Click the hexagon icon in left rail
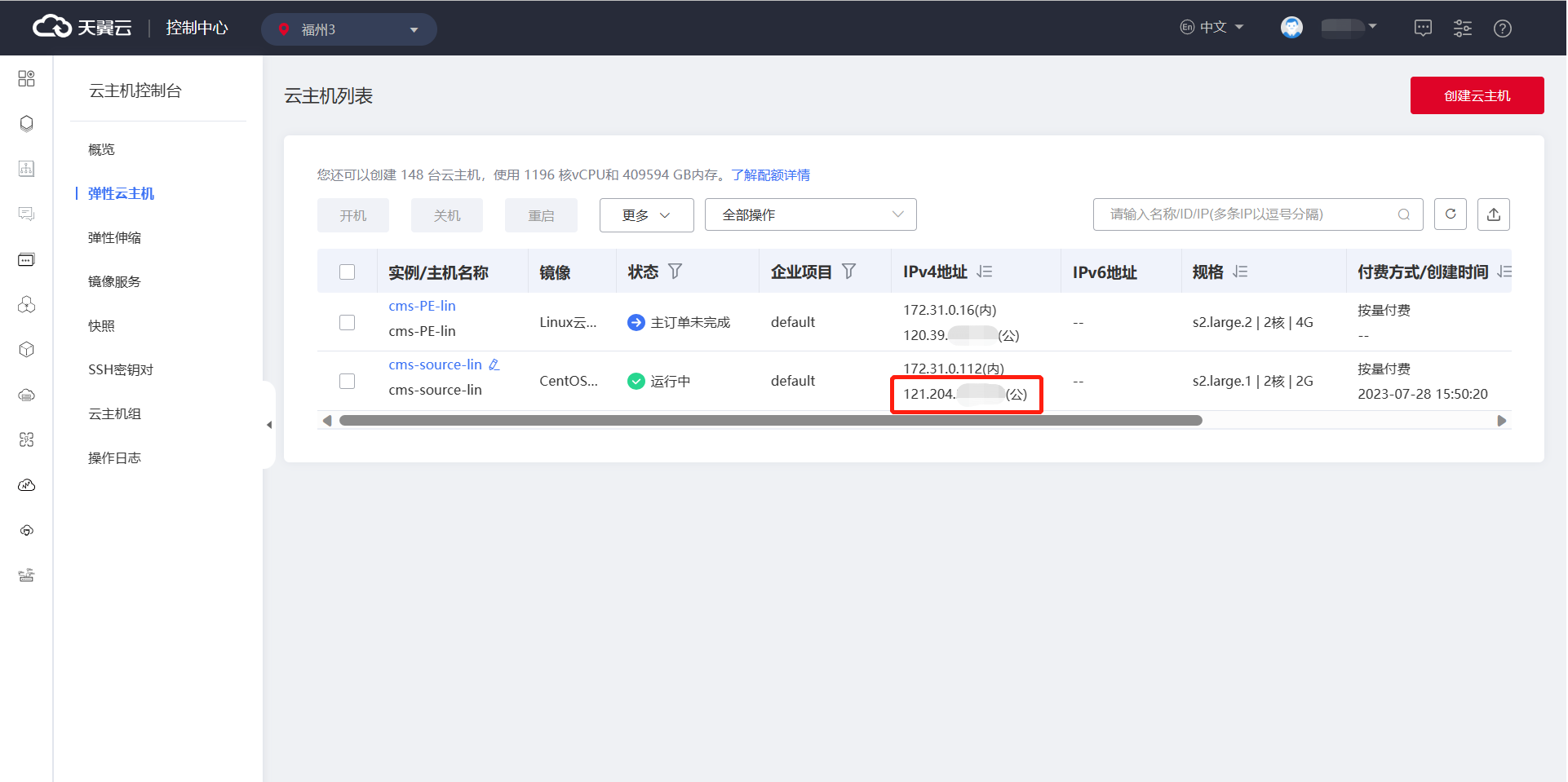The width and height of the screenshot is (1568, 782). [26, 123]
